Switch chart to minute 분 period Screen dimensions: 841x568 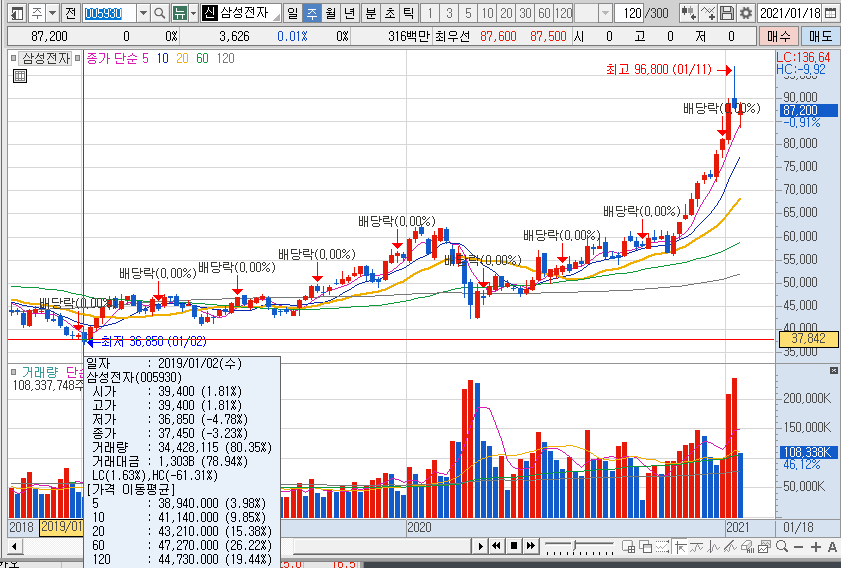pyautogui.click(x=371, y=13)
